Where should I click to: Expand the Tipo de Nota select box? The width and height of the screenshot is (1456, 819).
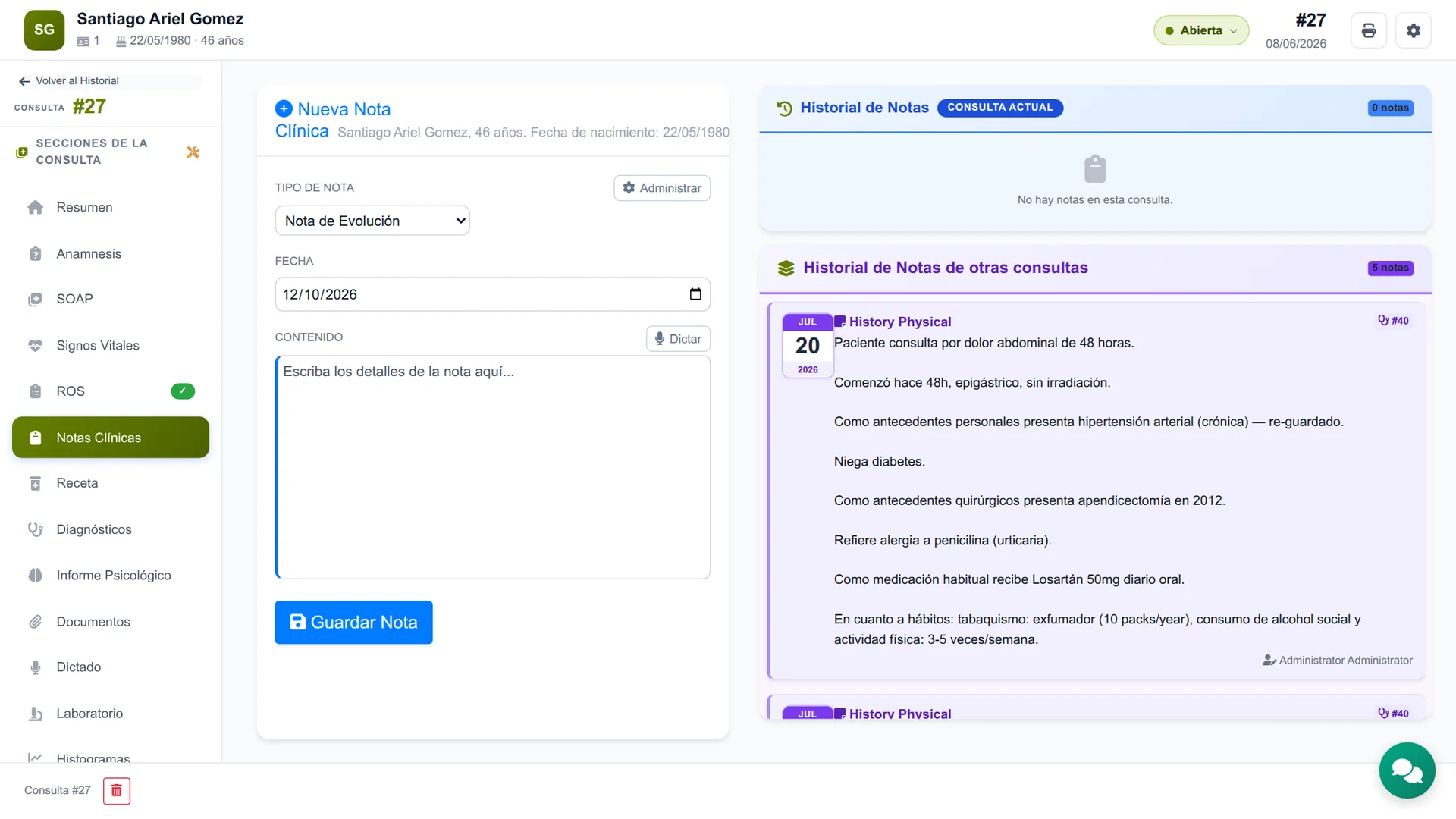tap(372, 221)
